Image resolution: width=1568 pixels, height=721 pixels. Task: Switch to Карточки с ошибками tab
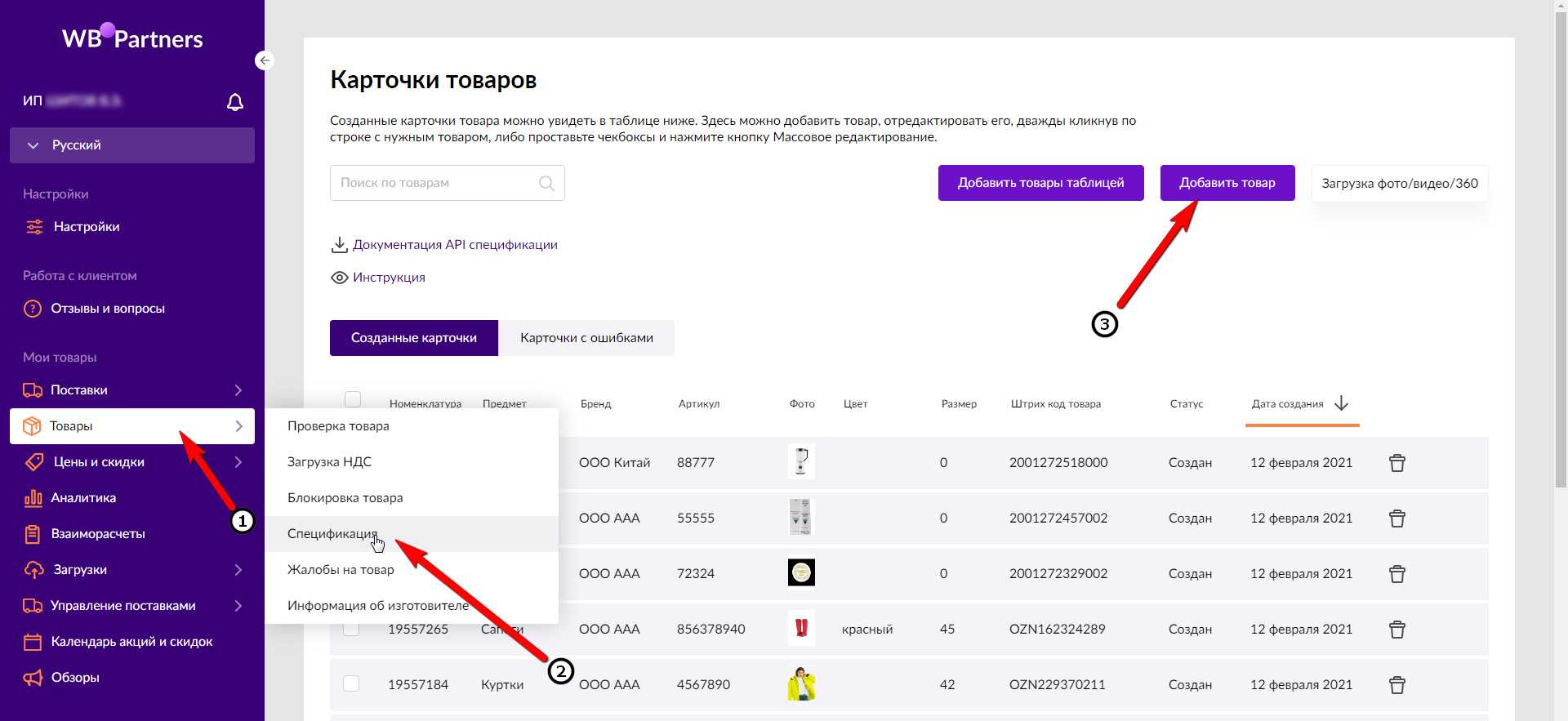[x=586, y=338]
